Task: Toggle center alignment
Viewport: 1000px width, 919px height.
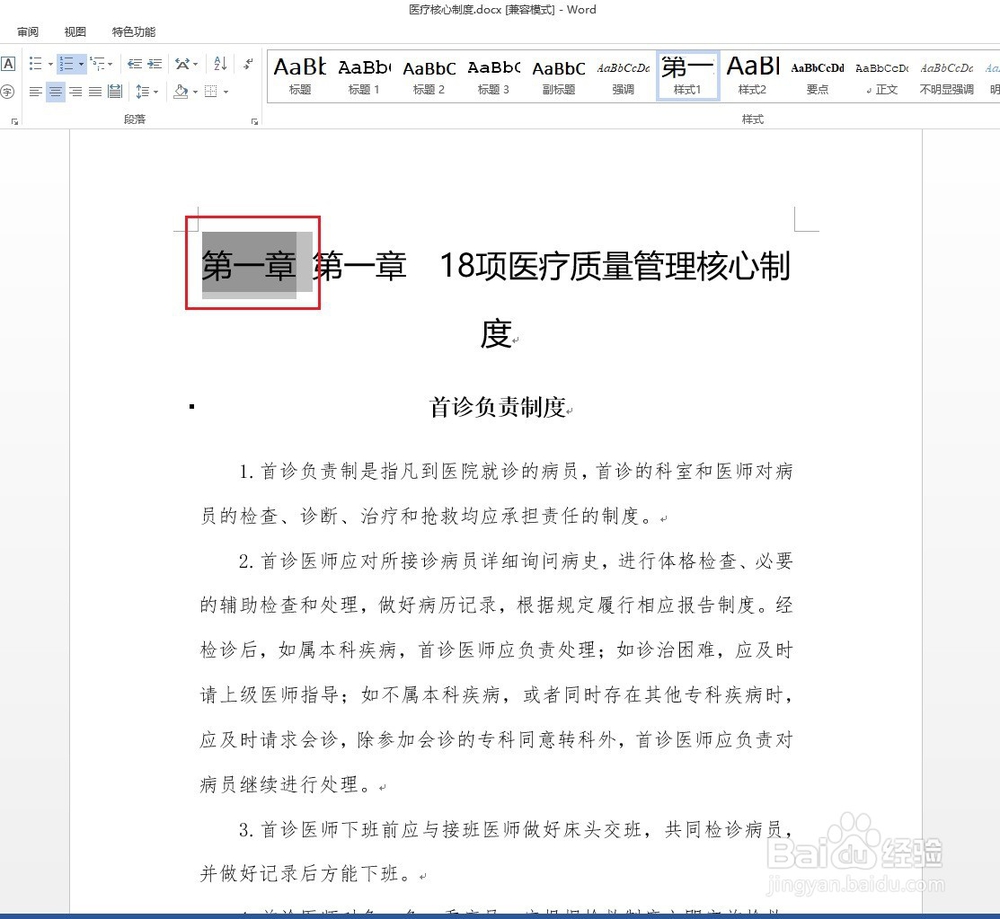Action: pyautogui.click(x=55, y=92)
